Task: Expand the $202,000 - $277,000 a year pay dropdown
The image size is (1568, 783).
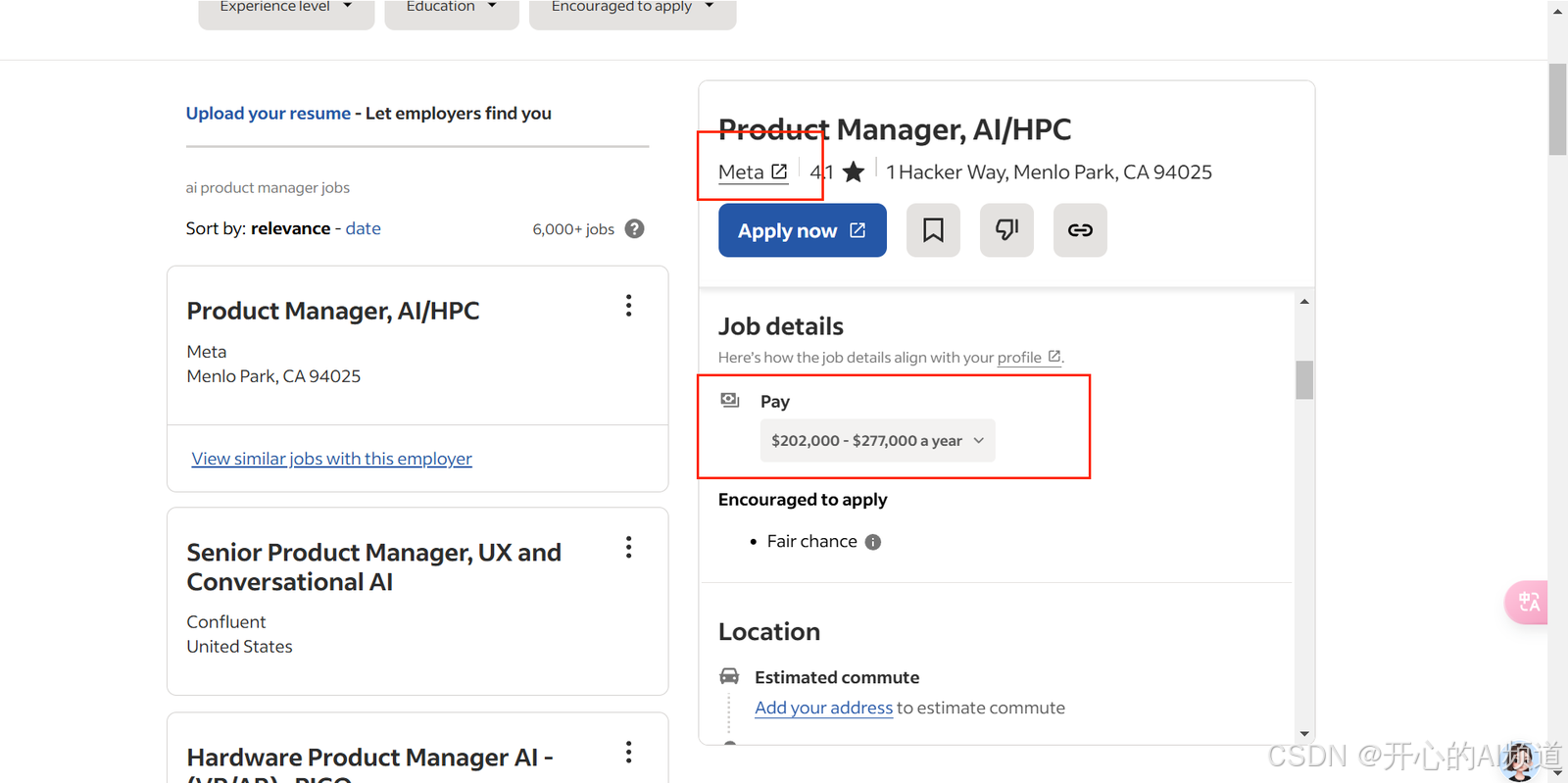Action: tap(878, 441)
